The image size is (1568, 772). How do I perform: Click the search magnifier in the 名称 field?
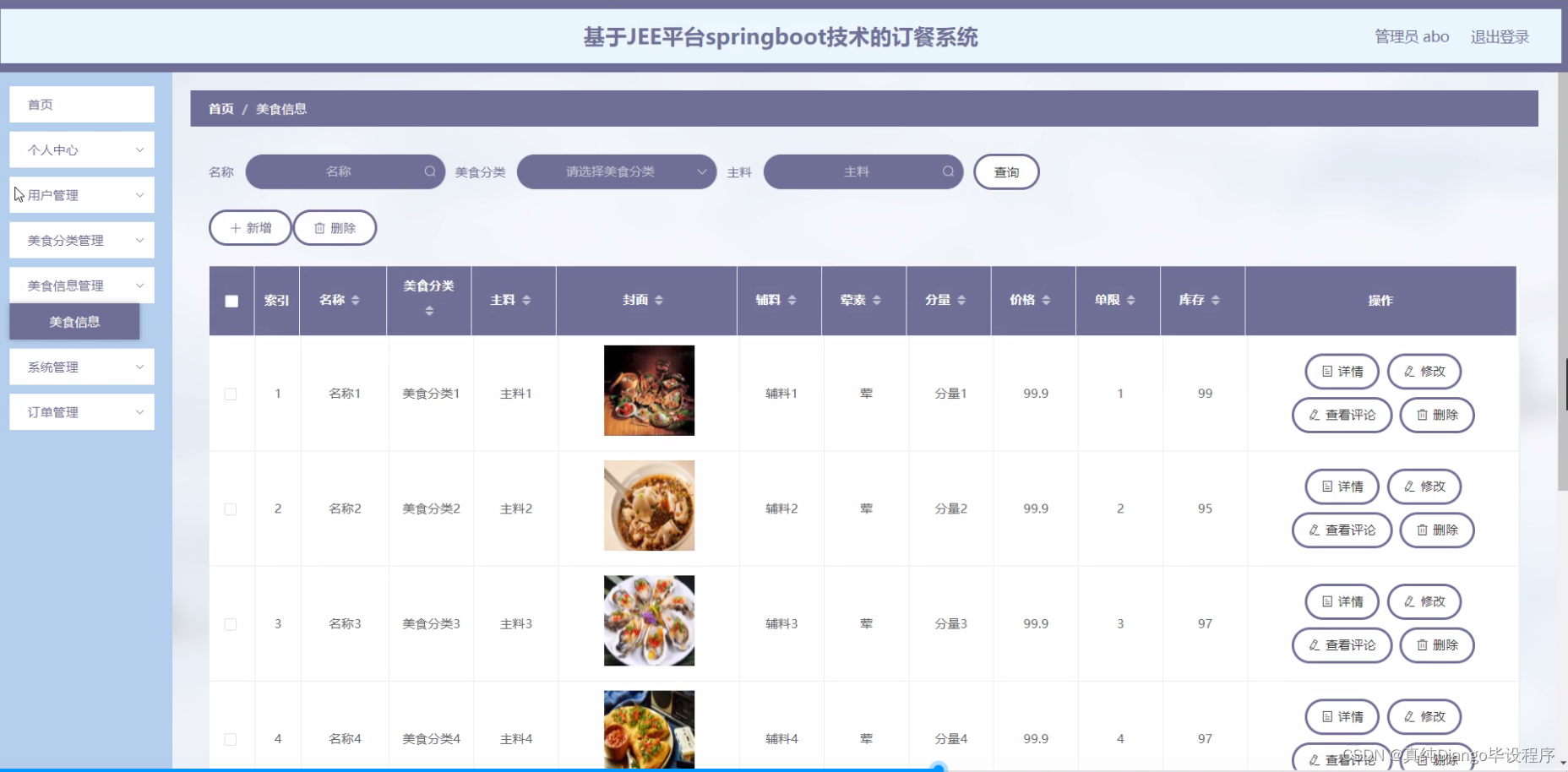pyautogui.click(x=430, y=171)
